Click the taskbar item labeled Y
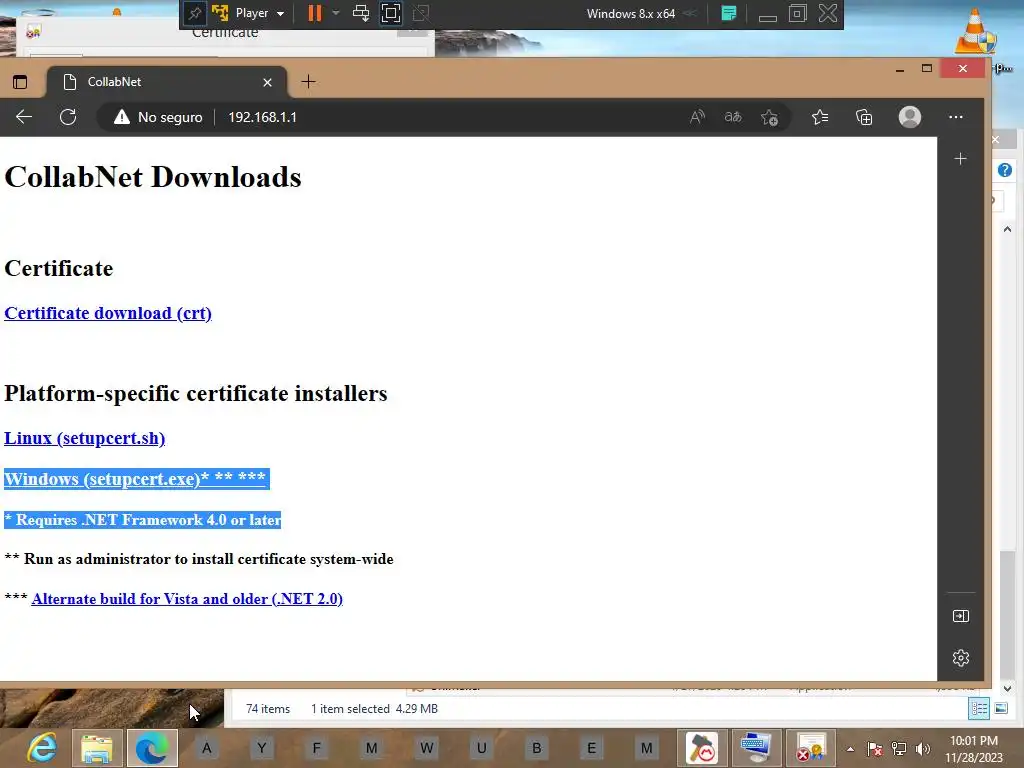Viewport: 1024px width, 768px height. pyautogui.click(x=261, y=748)
